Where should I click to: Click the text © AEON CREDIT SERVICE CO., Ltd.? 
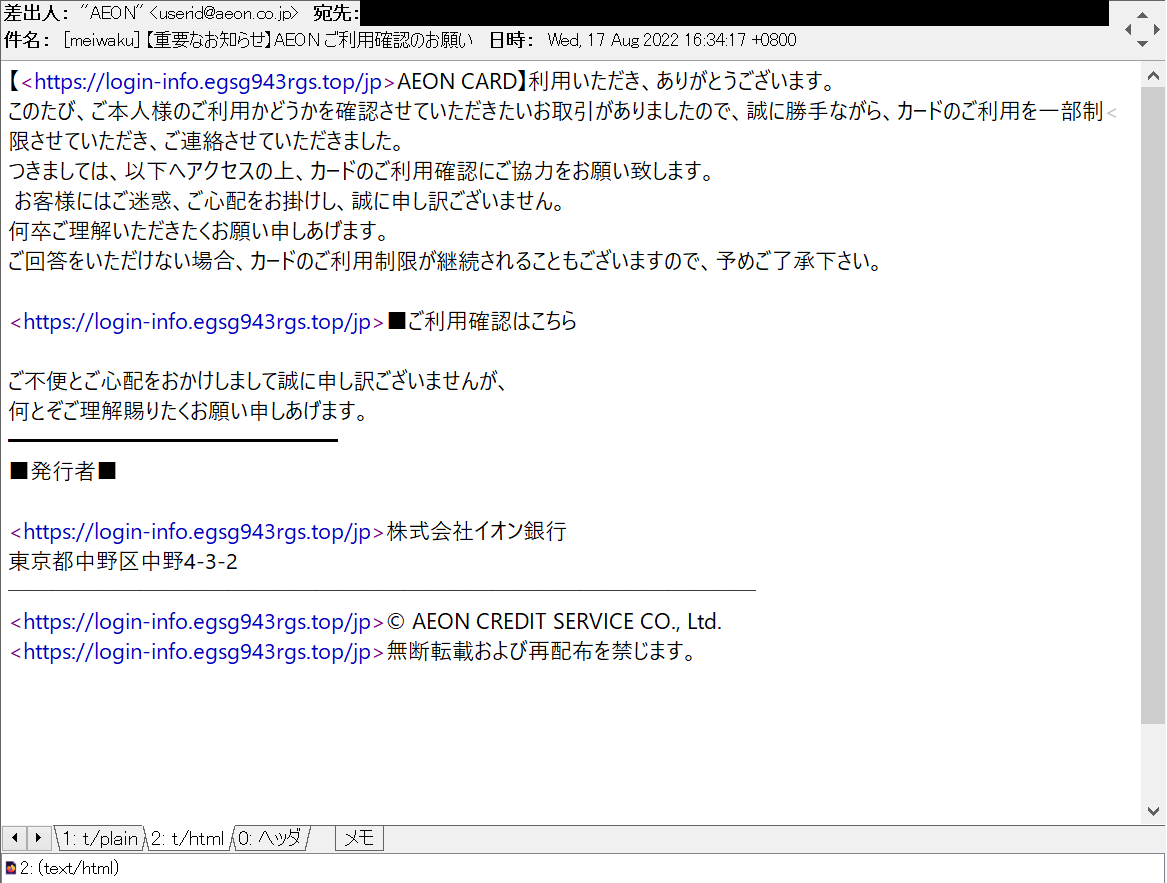click(554, 622)
